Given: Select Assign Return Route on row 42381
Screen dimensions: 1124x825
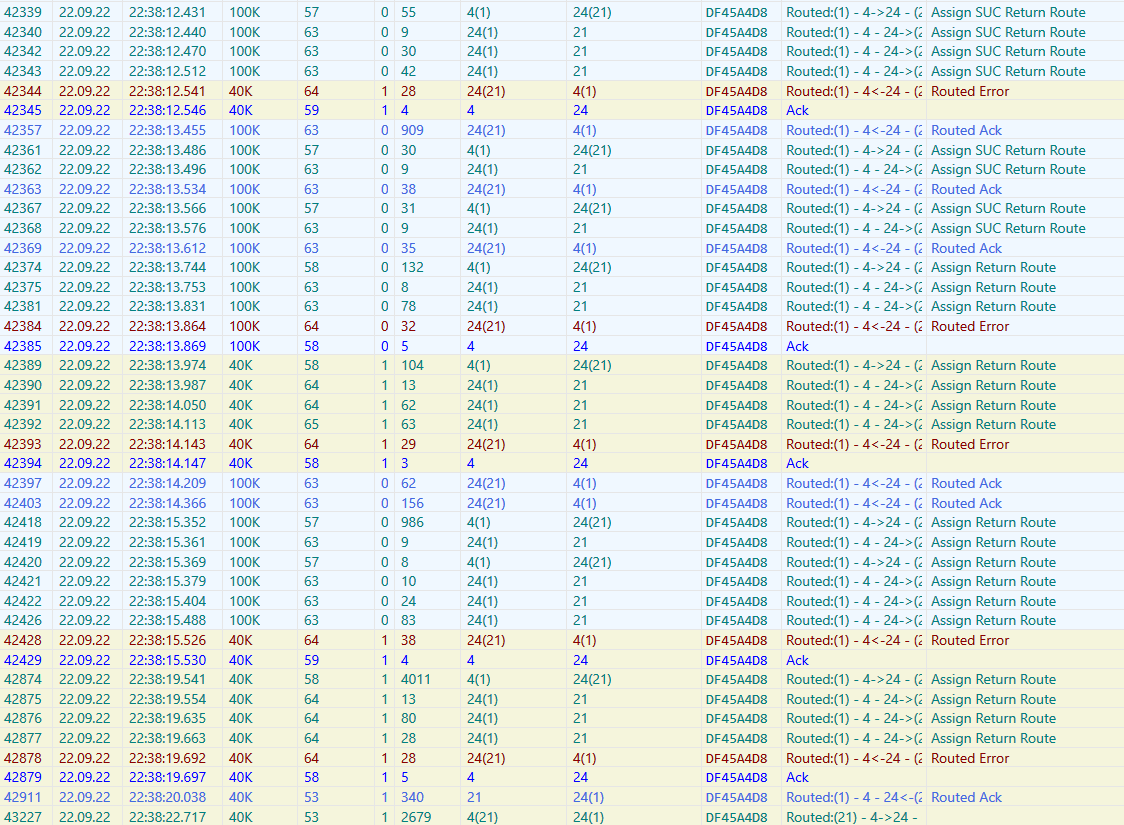Looking at the screenshot, I should click(x=994, y=306).
